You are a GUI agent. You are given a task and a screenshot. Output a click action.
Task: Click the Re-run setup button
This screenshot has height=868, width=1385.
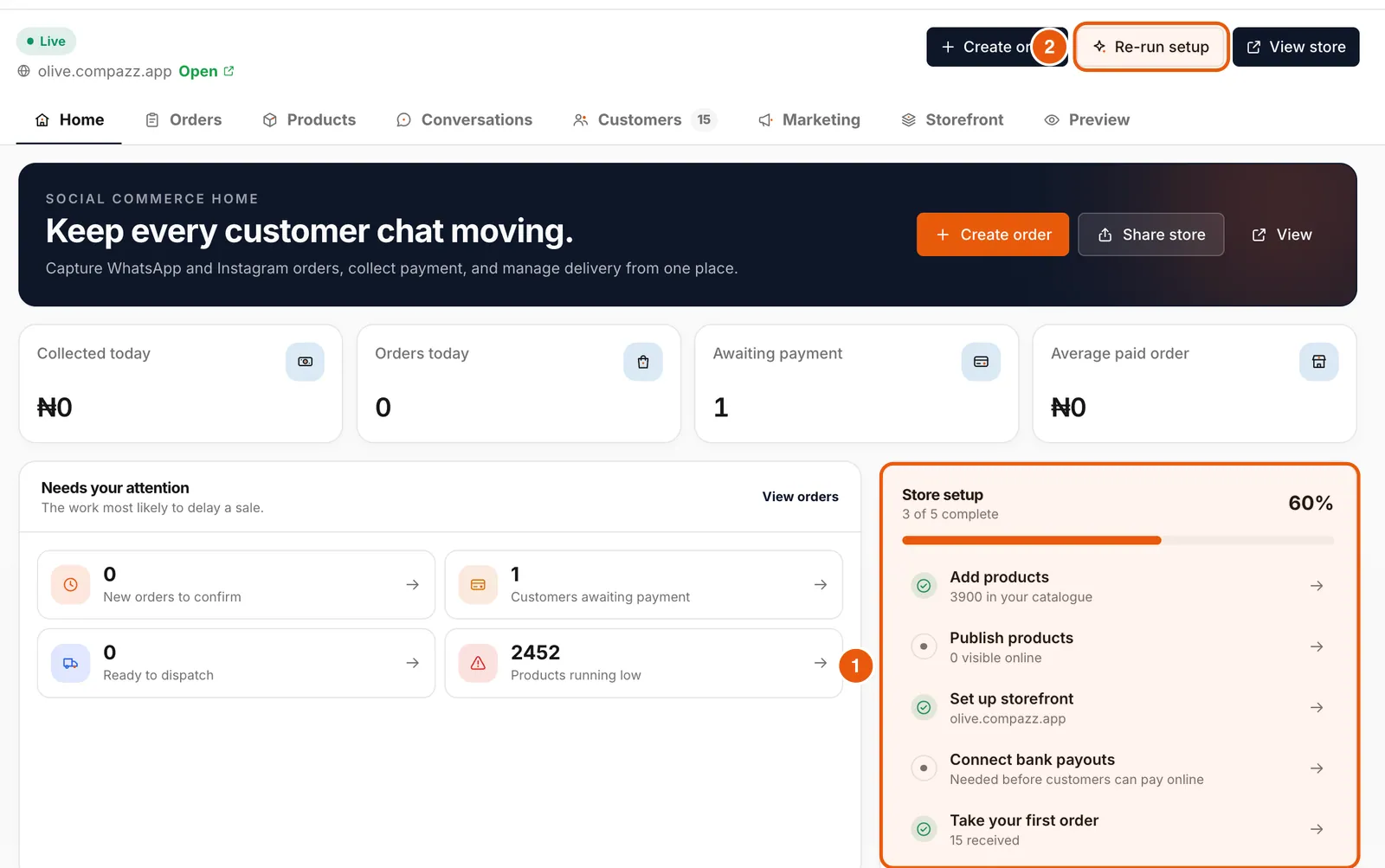[1151, 47]
